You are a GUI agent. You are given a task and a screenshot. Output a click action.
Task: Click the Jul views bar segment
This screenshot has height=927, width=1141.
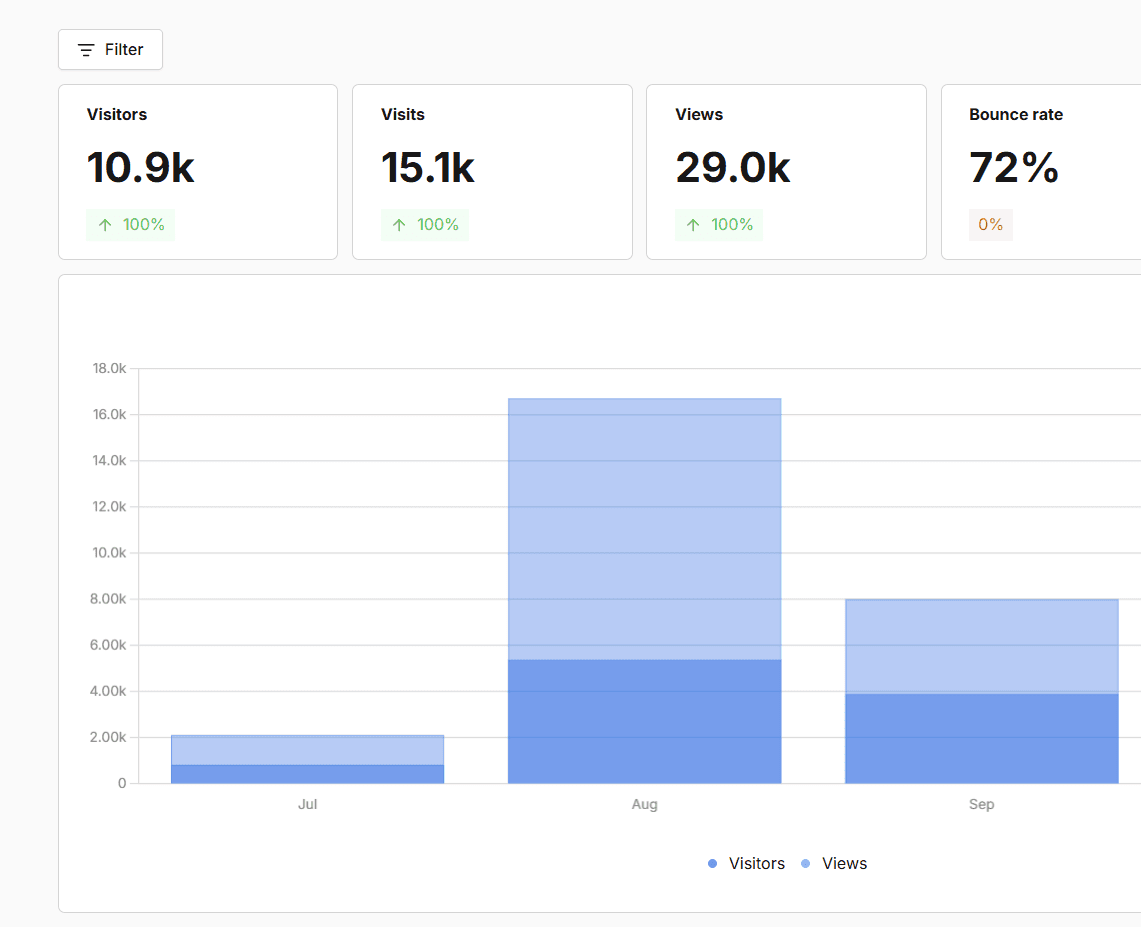tap(307, 750)
